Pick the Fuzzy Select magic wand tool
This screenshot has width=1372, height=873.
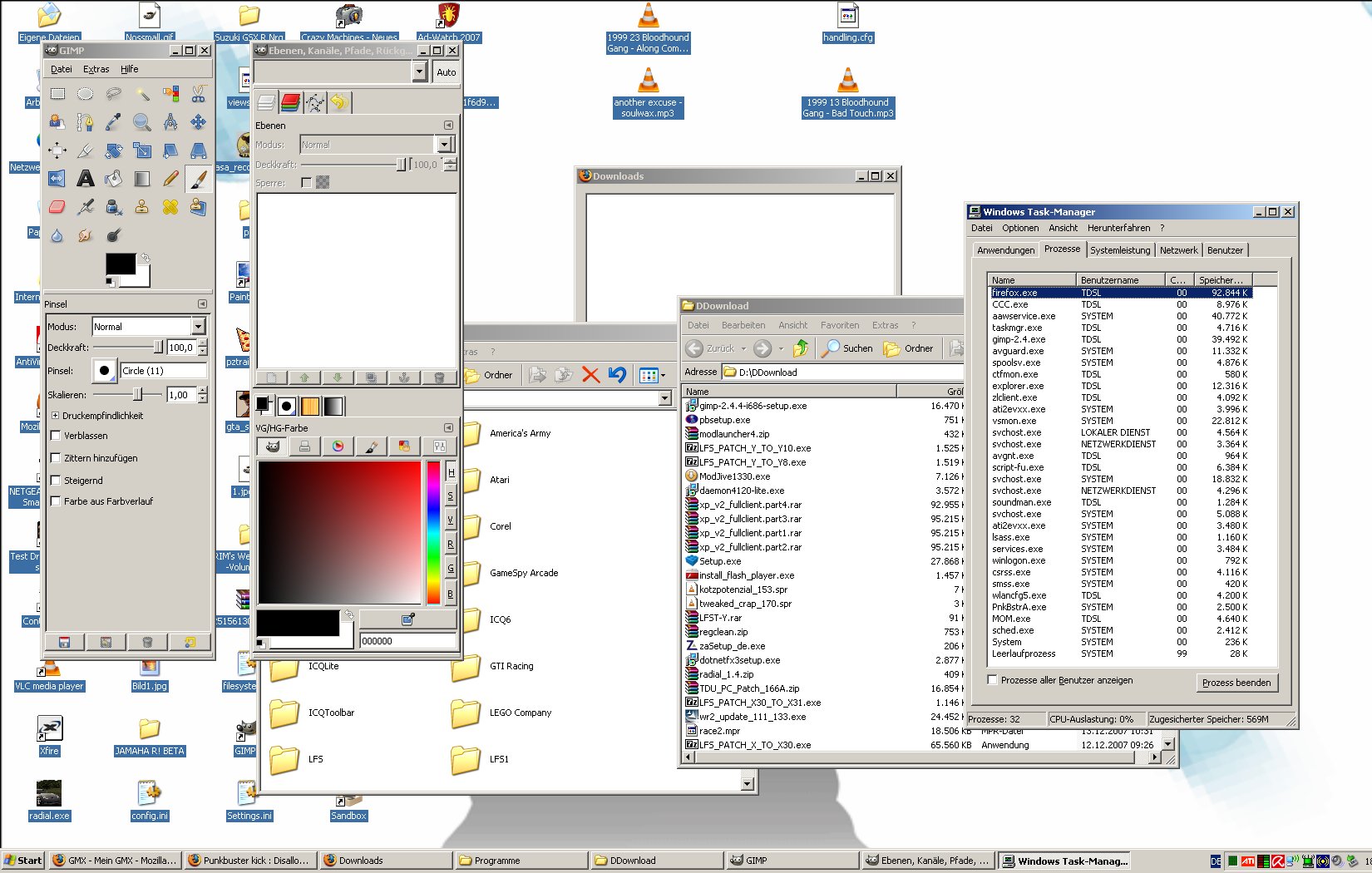coord(142,94)
